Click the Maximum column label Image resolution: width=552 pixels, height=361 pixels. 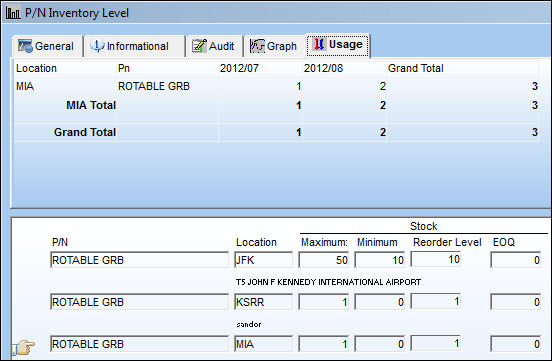pyautogui.click(x=324, y=242)
